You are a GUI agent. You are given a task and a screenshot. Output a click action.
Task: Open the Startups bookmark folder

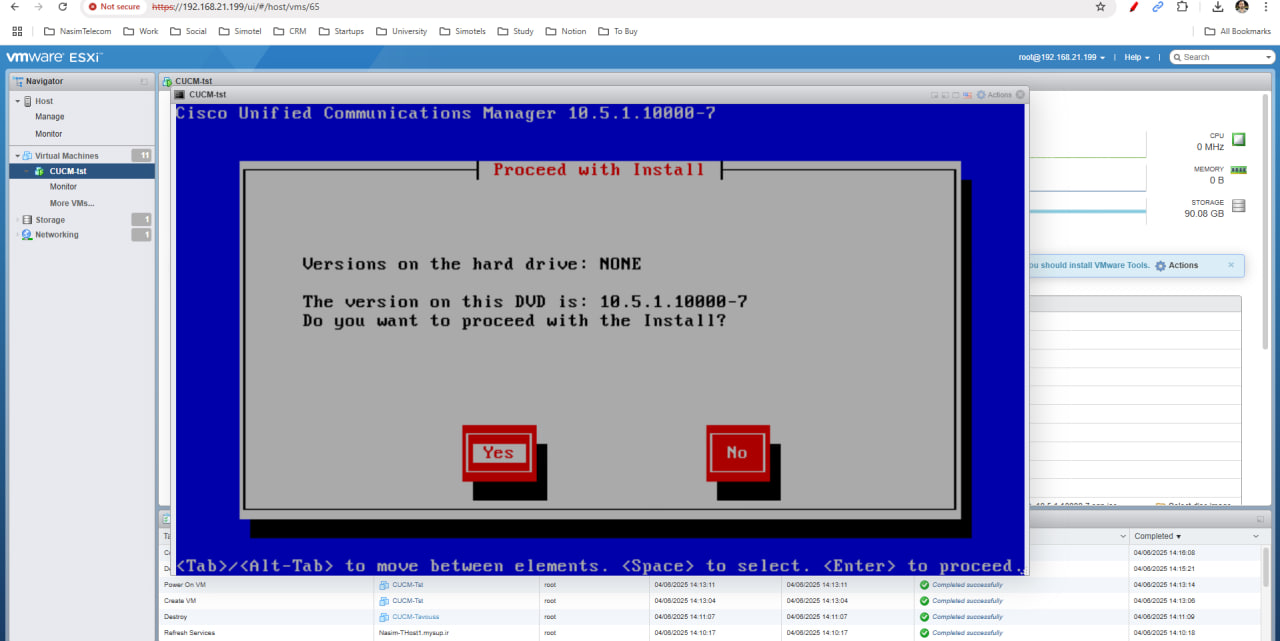tap(342, 31)
